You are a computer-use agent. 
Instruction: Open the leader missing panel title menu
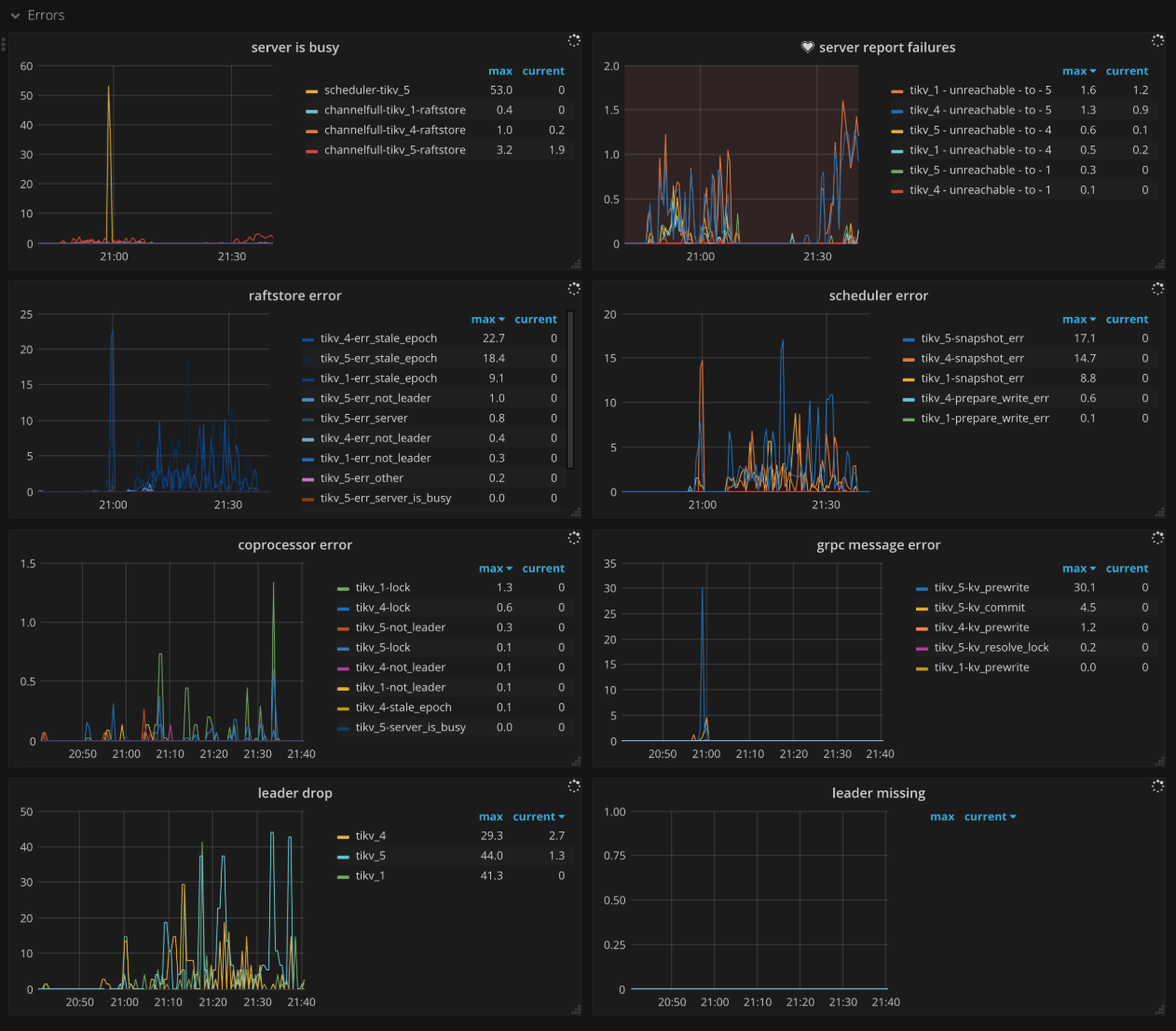[x=878, y=793]
